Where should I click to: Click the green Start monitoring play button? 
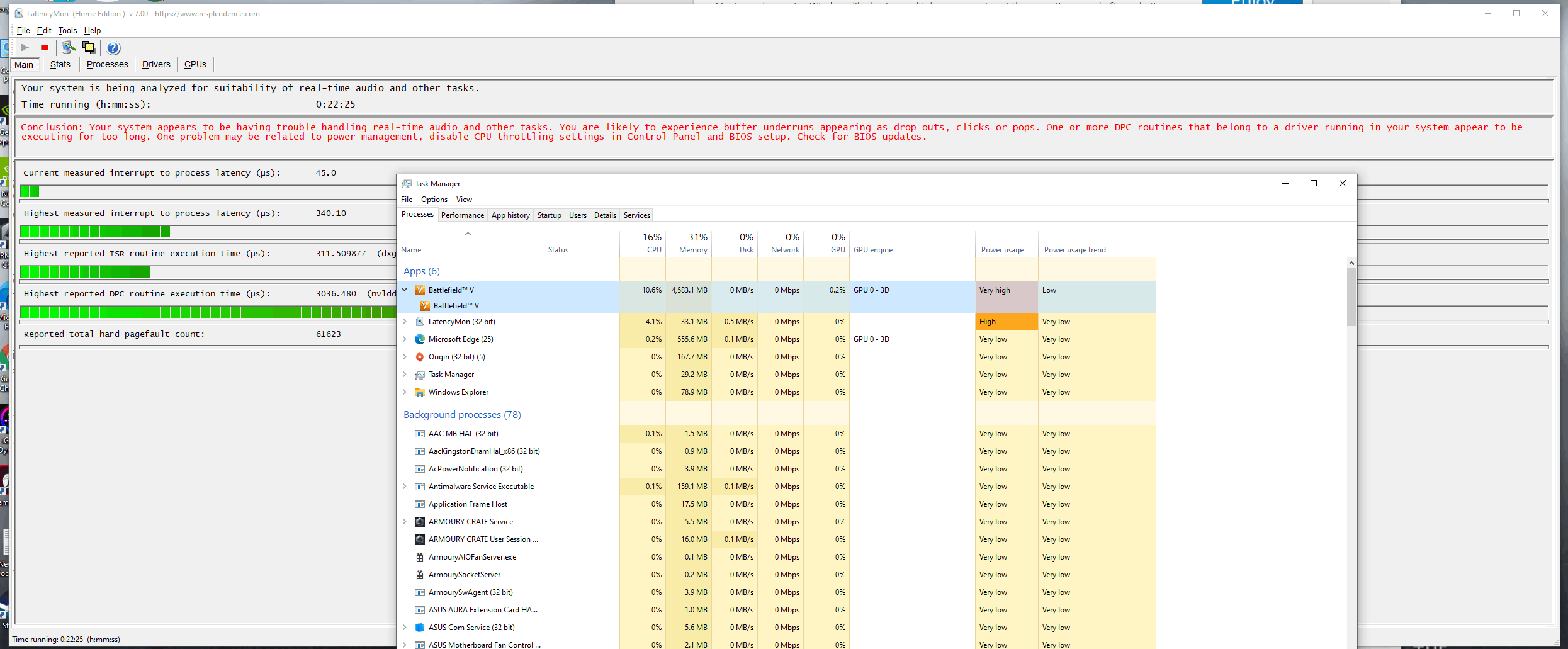(x=25, y=48)
